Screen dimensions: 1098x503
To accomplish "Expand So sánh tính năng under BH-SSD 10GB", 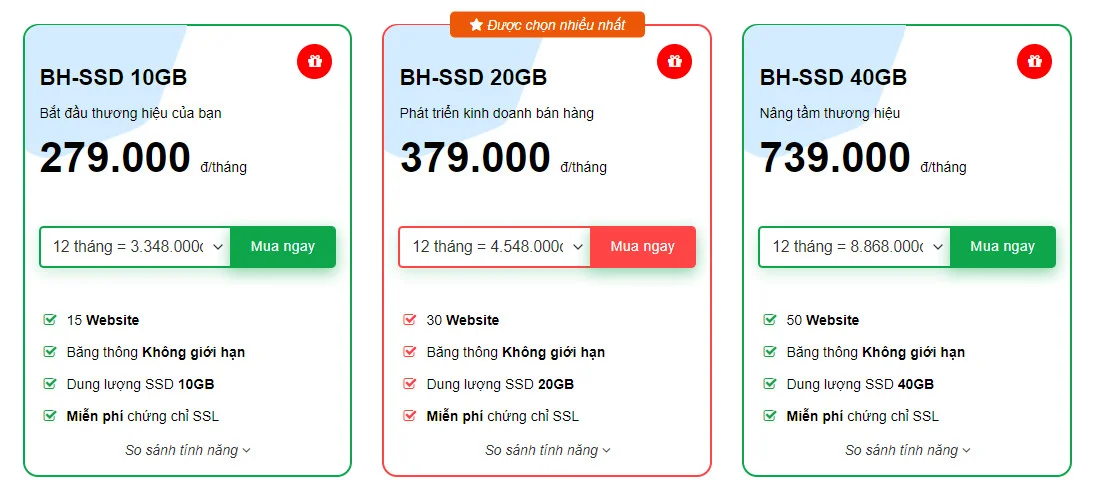I will [188, 450].
